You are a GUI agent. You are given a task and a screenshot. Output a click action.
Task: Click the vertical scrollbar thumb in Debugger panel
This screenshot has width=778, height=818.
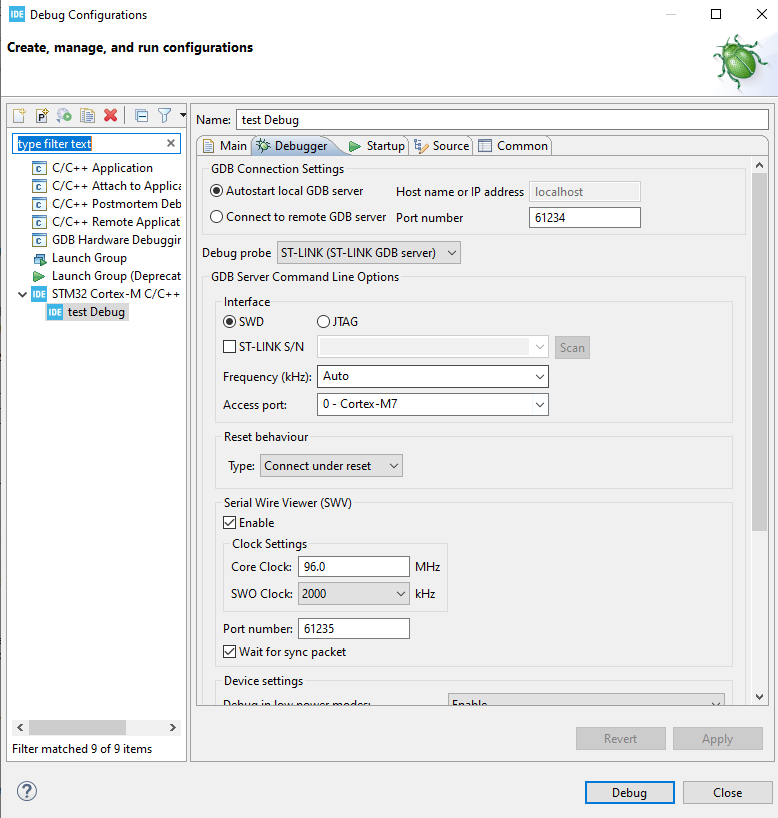tap(759, 352)
